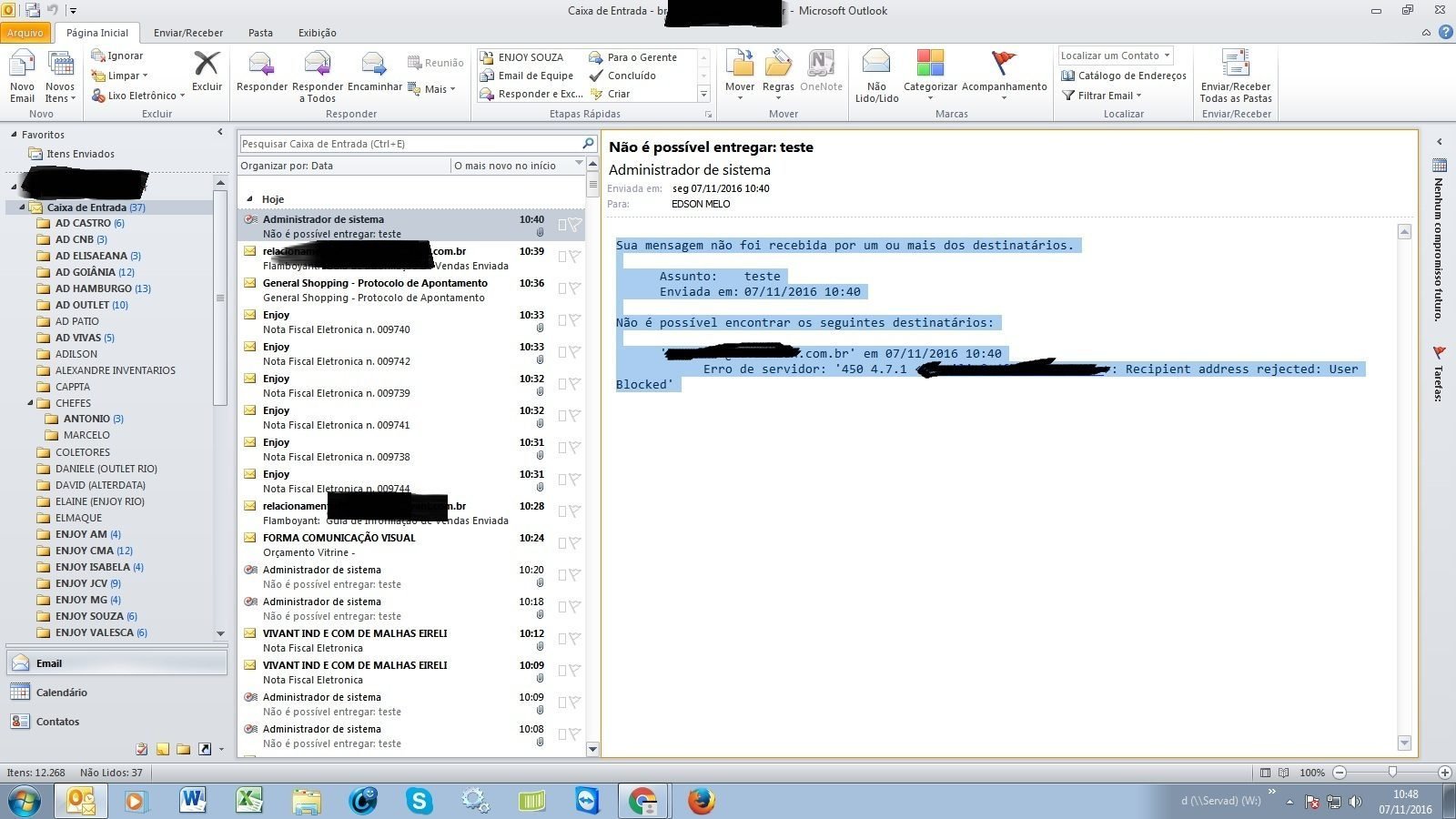
Task: Open Lixo Eletrônico junk options
Action: (x=138, y=96)
